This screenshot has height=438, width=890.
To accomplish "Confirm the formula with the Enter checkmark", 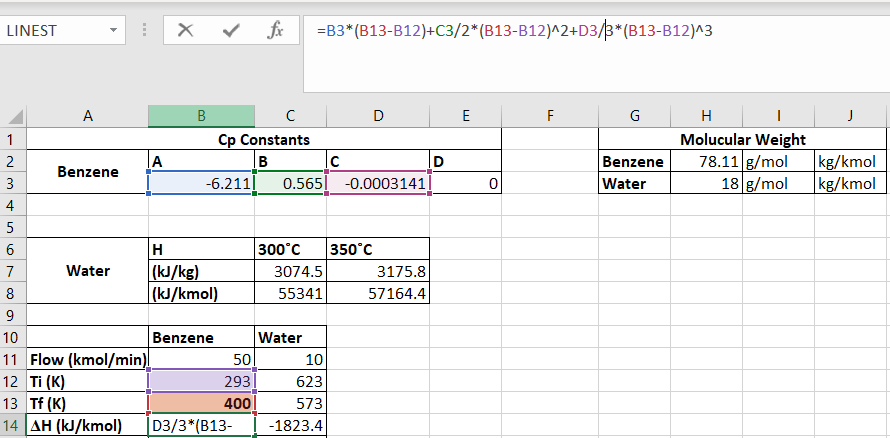I will click(x=231, y=30).
